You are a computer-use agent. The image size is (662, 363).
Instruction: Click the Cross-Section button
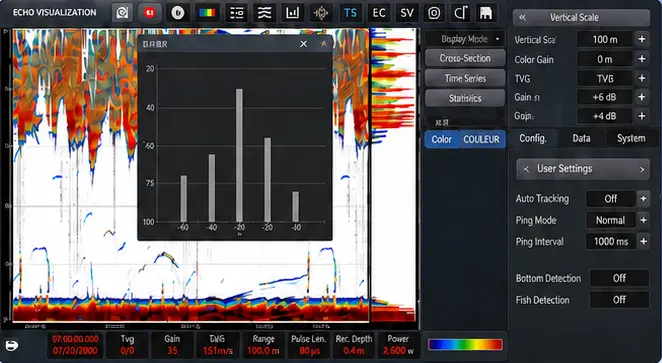(465, 58)
